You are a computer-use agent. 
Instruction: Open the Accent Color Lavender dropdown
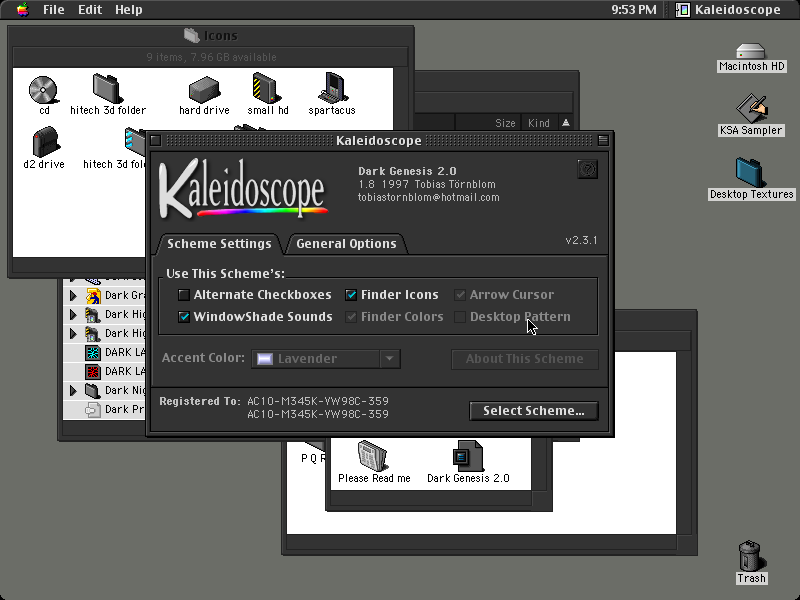(326, 359)
